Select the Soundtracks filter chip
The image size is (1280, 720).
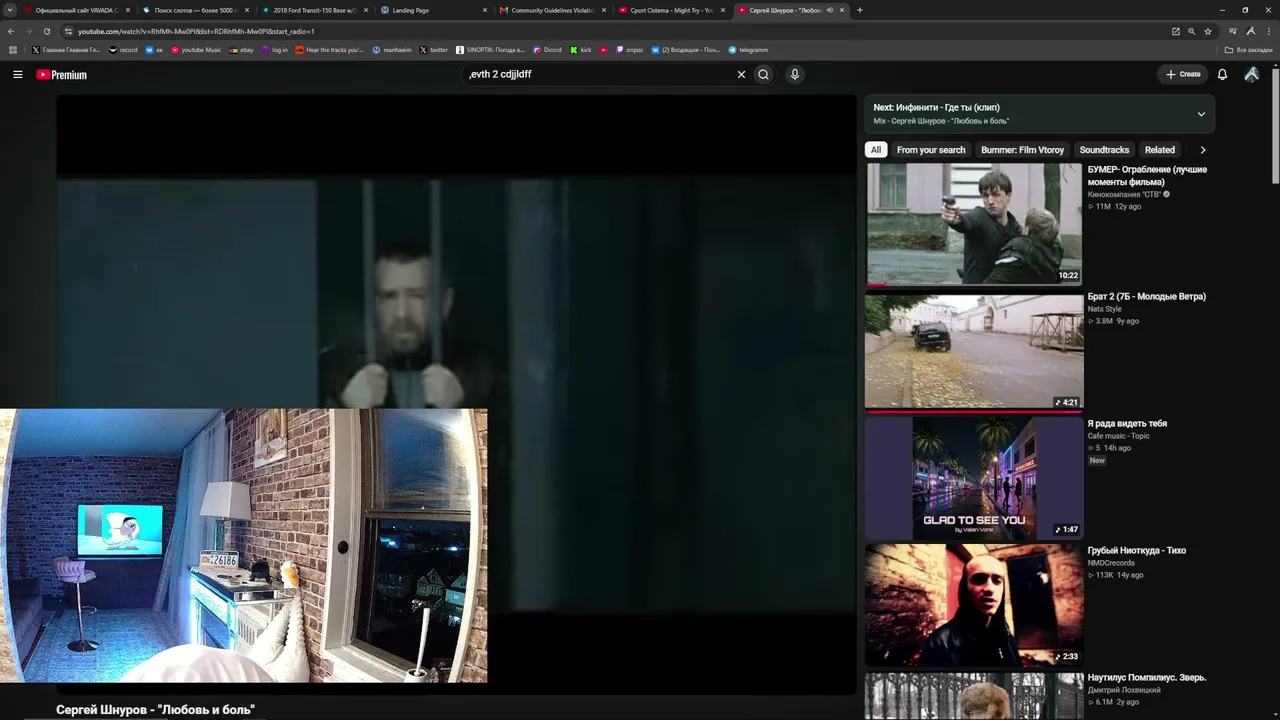point(1104,150)
